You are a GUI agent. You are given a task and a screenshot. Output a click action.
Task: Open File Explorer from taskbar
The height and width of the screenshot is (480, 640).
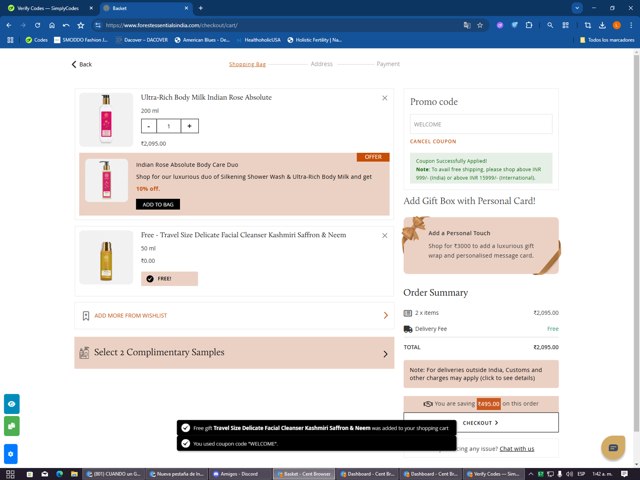(x=74, y=474)
